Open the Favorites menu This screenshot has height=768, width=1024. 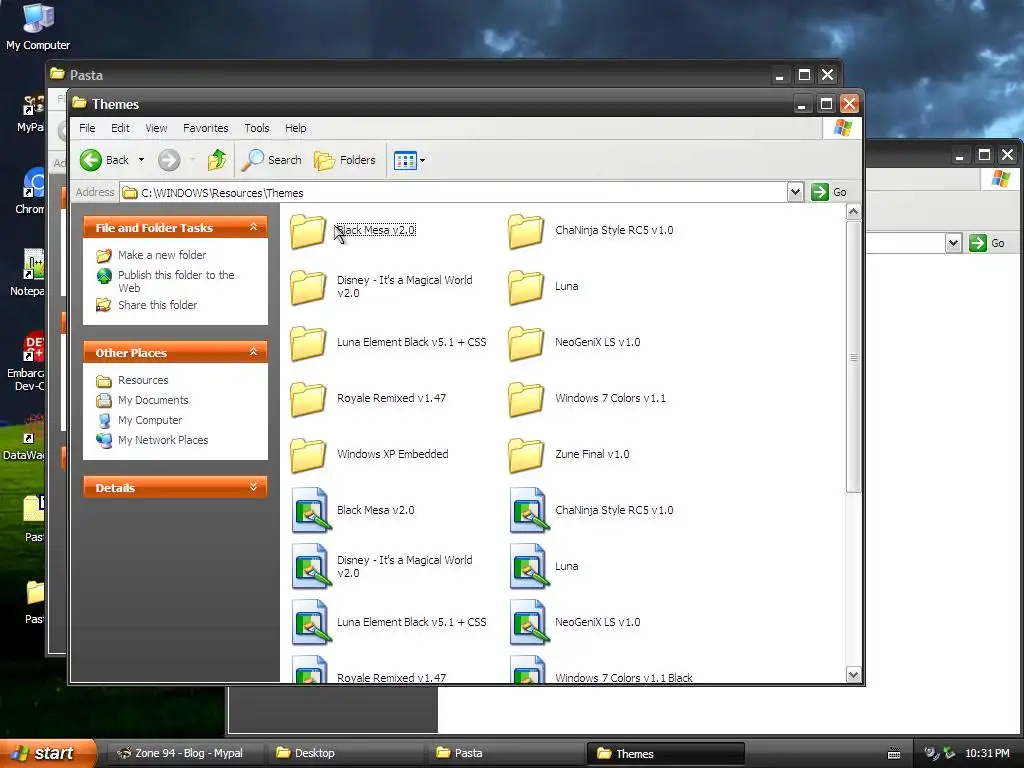click(x=206, y=128)
